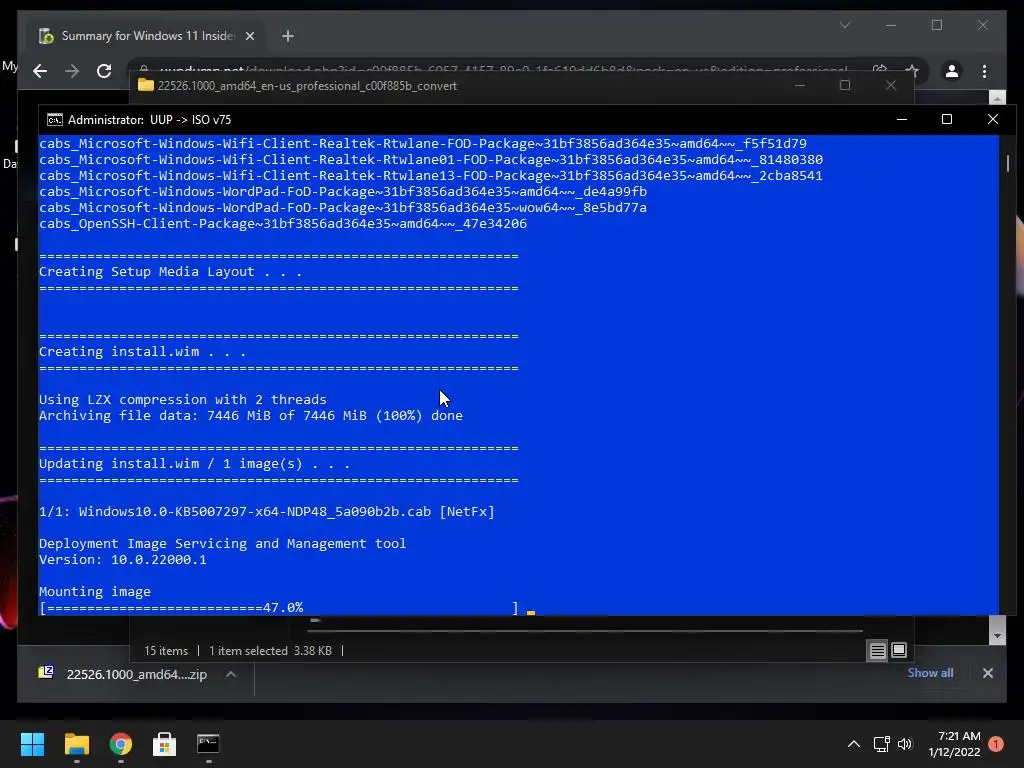
Task: Click the Windows10.0-KB5007297 cab line
Action: pyautogui.click(x=266, y=512)
